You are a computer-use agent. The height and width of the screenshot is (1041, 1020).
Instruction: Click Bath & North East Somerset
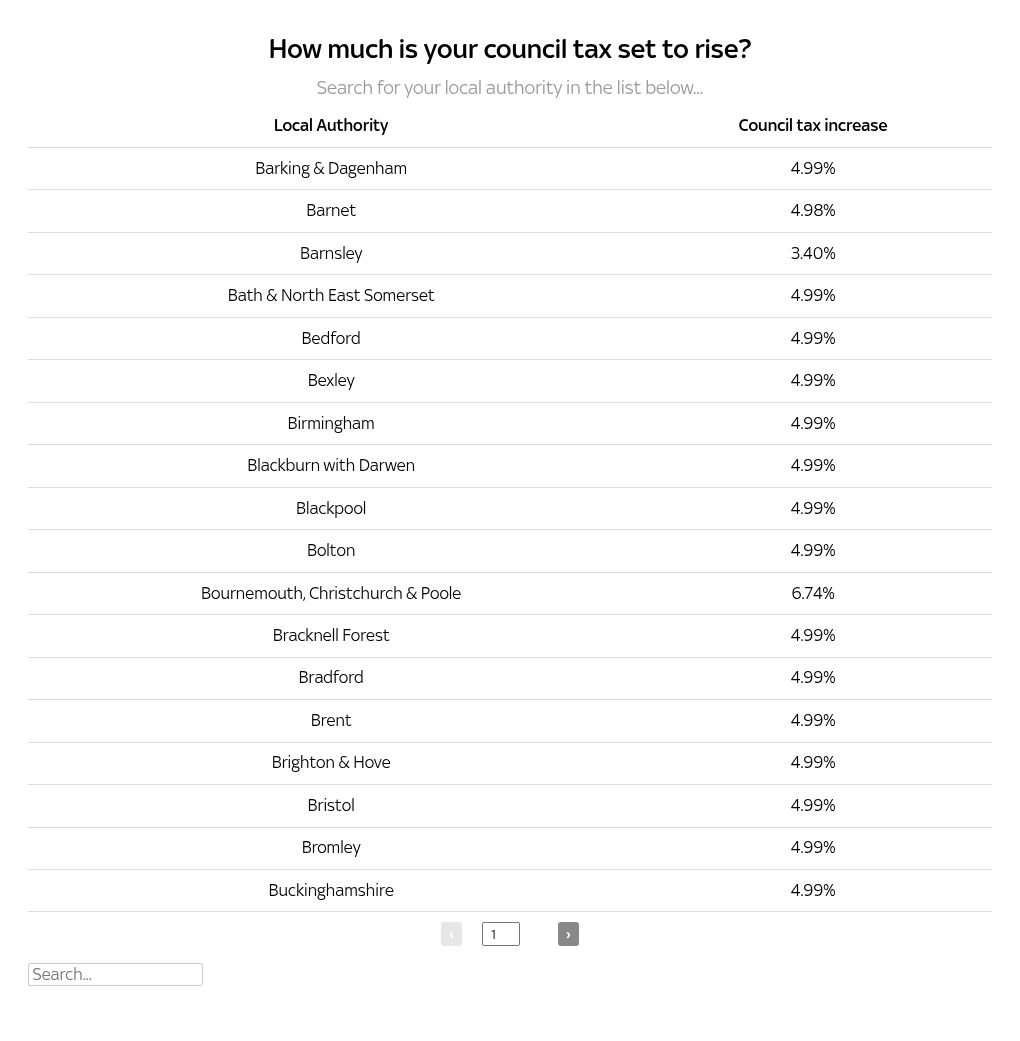point(331,296)
